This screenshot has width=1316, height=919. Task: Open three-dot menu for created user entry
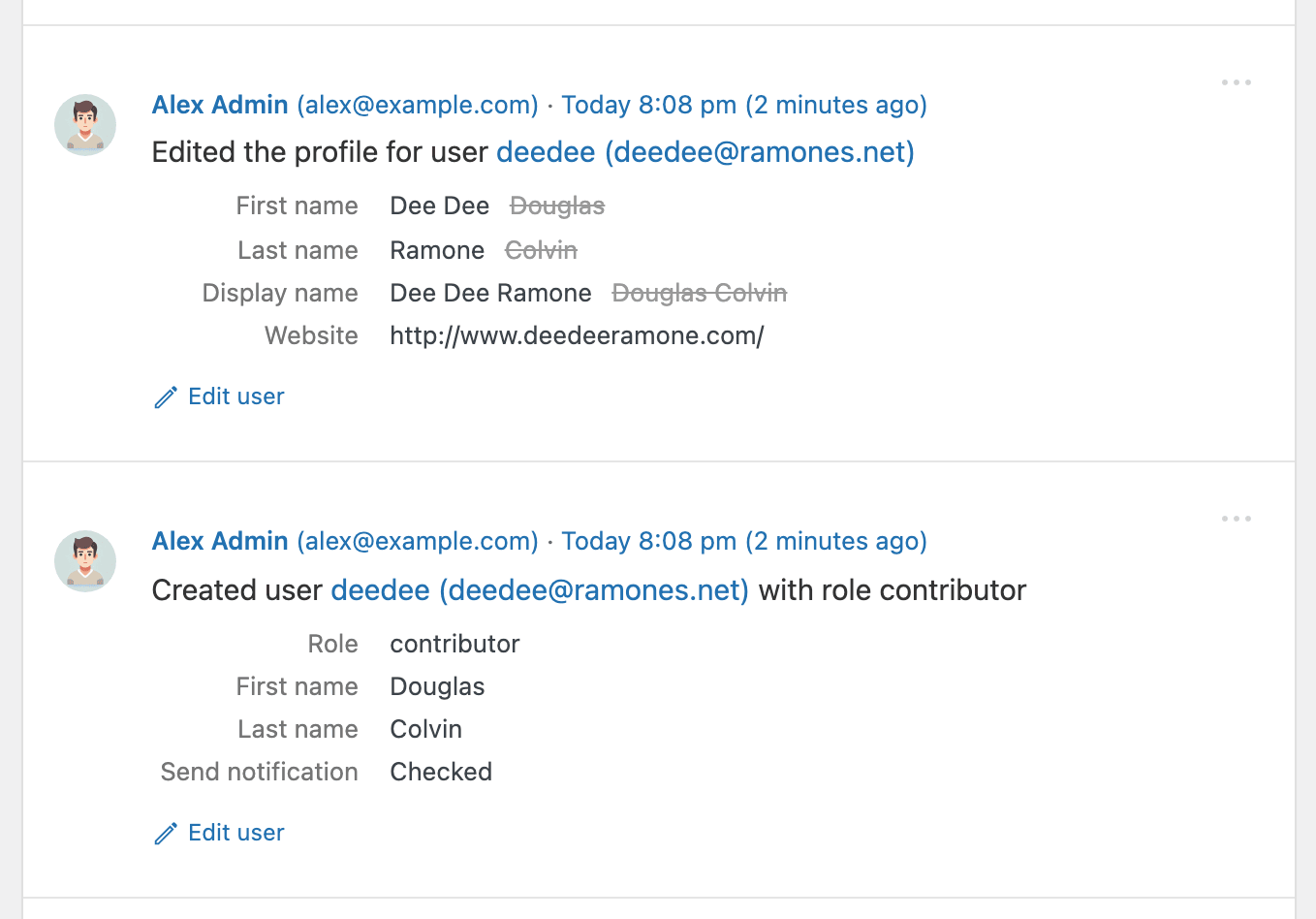1236,519
